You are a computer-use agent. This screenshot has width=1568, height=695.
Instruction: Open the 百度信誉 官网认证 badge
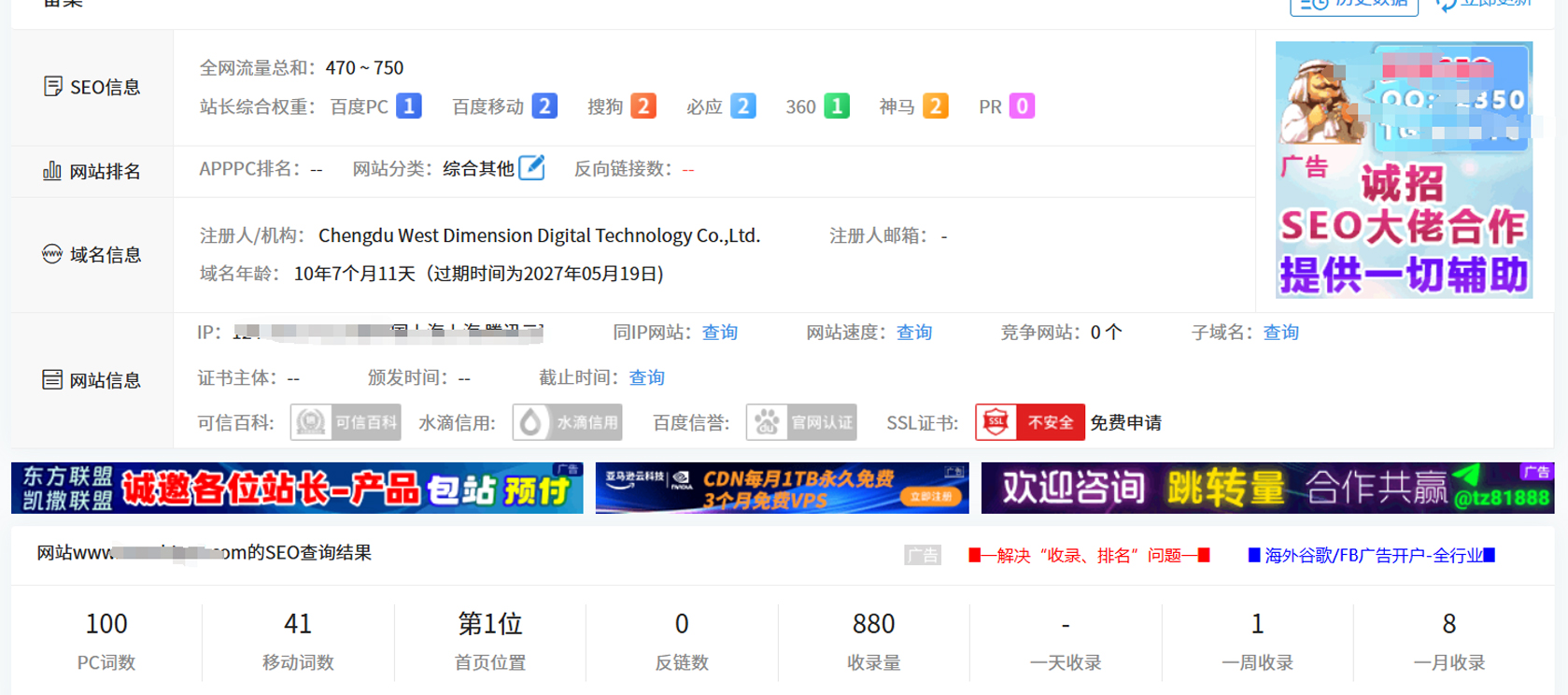coord(801,422)
